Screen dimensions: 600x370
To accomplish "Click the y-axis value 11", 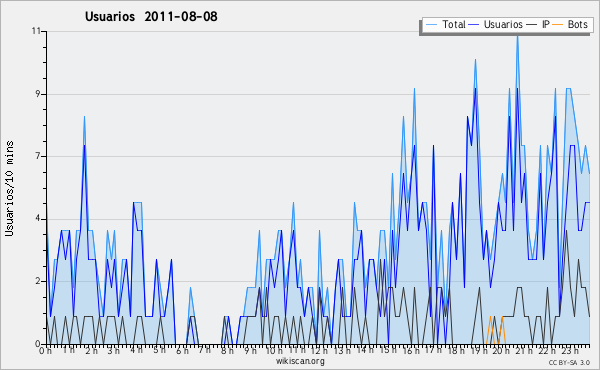I will (36, 31).
